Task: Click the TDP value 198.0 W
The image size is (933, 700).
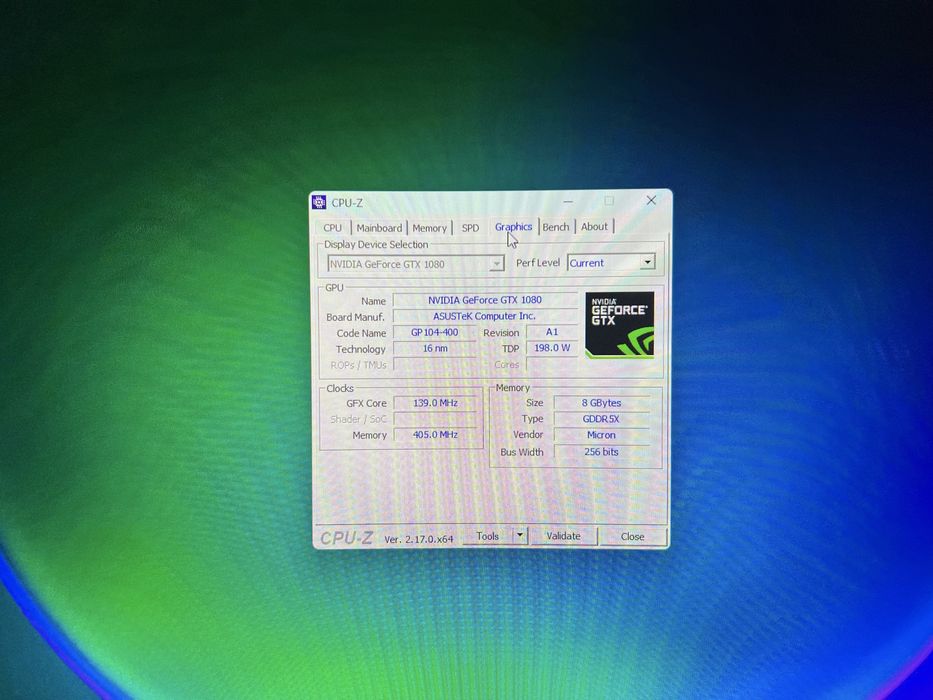Action: pos(552,348)
